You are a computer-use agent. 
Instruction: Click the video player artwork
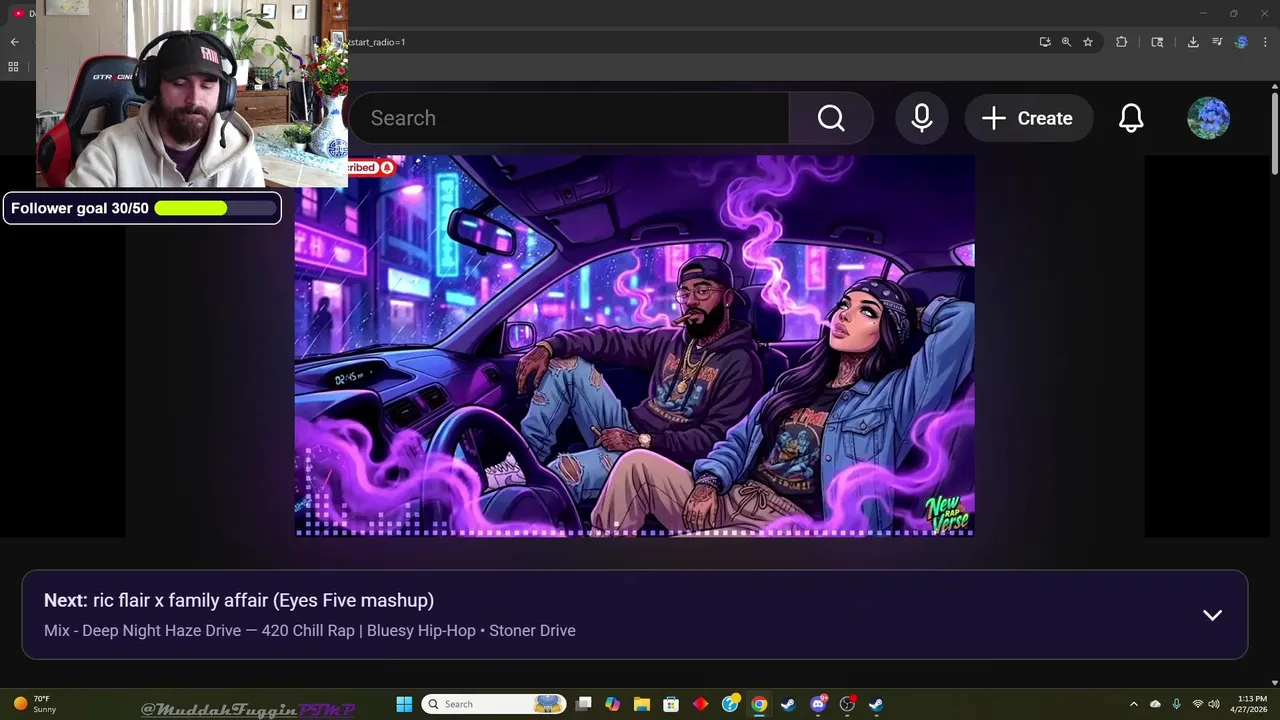point(634,345)
